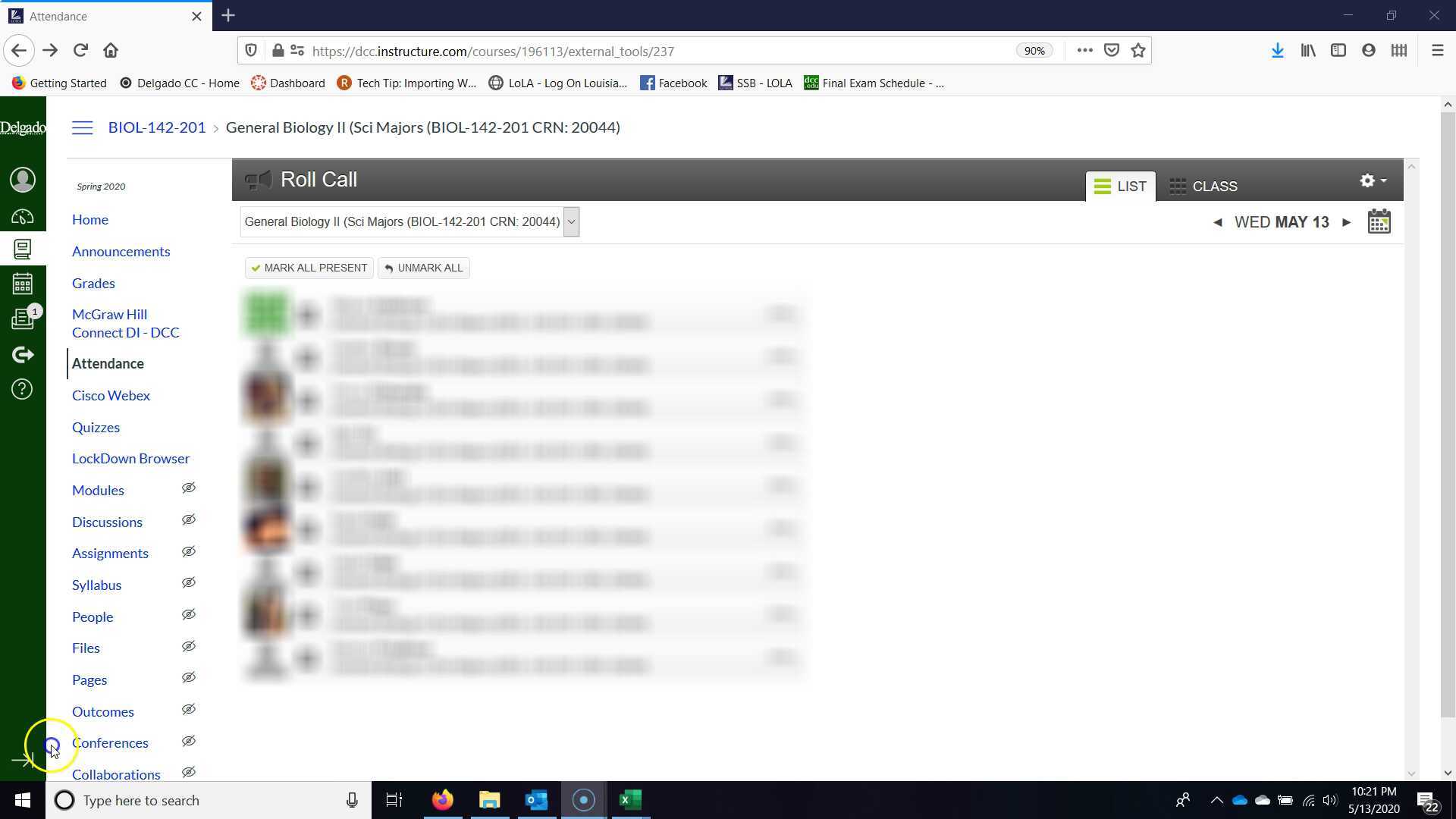Open the Inbox icon in global navigation
The image size is (1456, 819).
coord(23,318)
